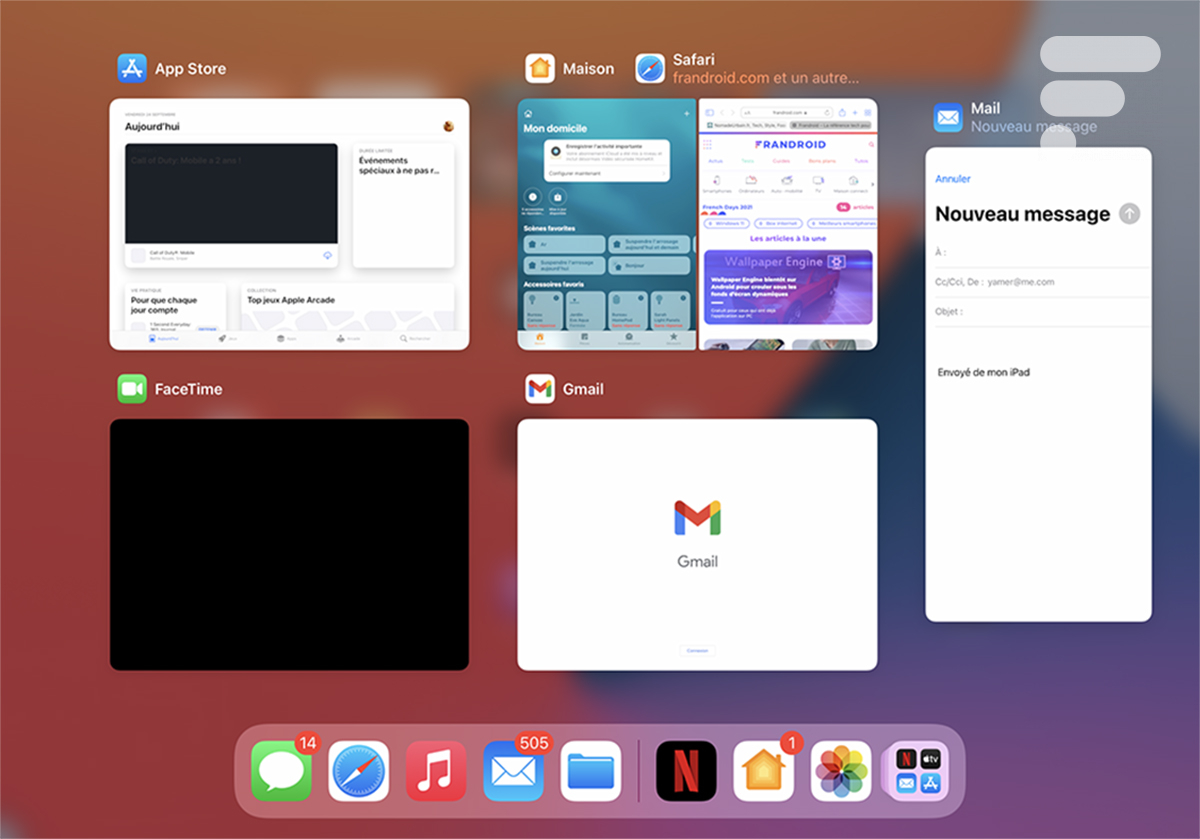Viewport: 1200px width, 839px height.
Task: Tap the 'French Days 2021' label
Action: (x=728, y=207)
